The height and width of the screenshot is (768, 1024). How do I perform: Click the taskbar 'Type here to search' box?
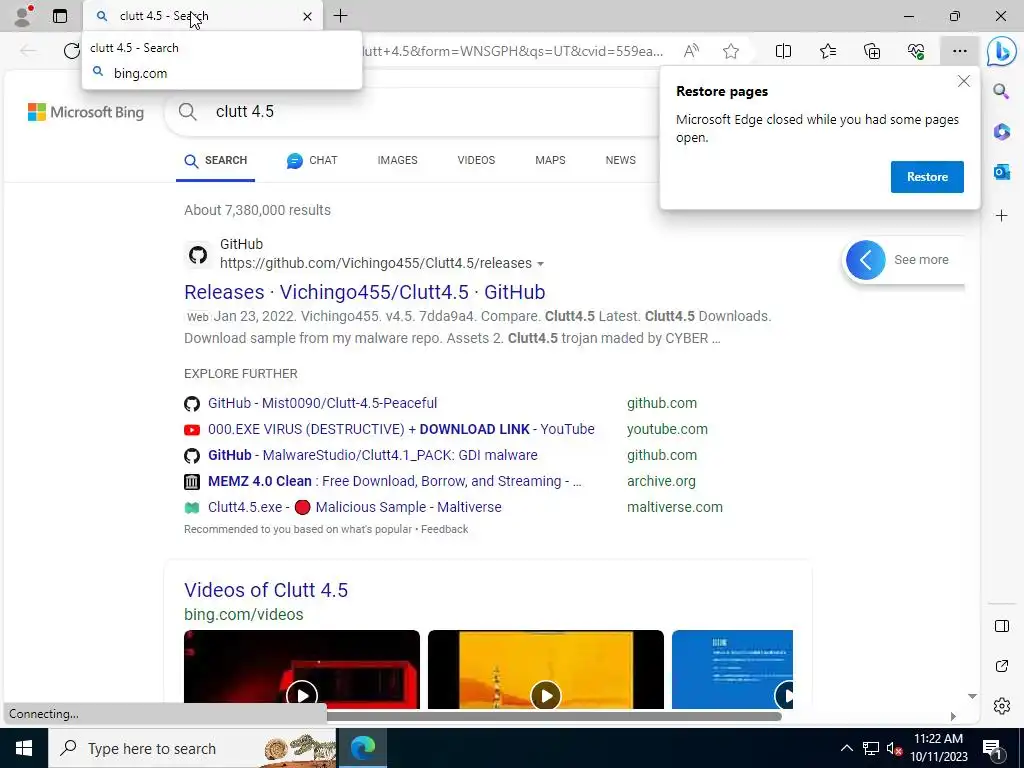tap(193, 748)
